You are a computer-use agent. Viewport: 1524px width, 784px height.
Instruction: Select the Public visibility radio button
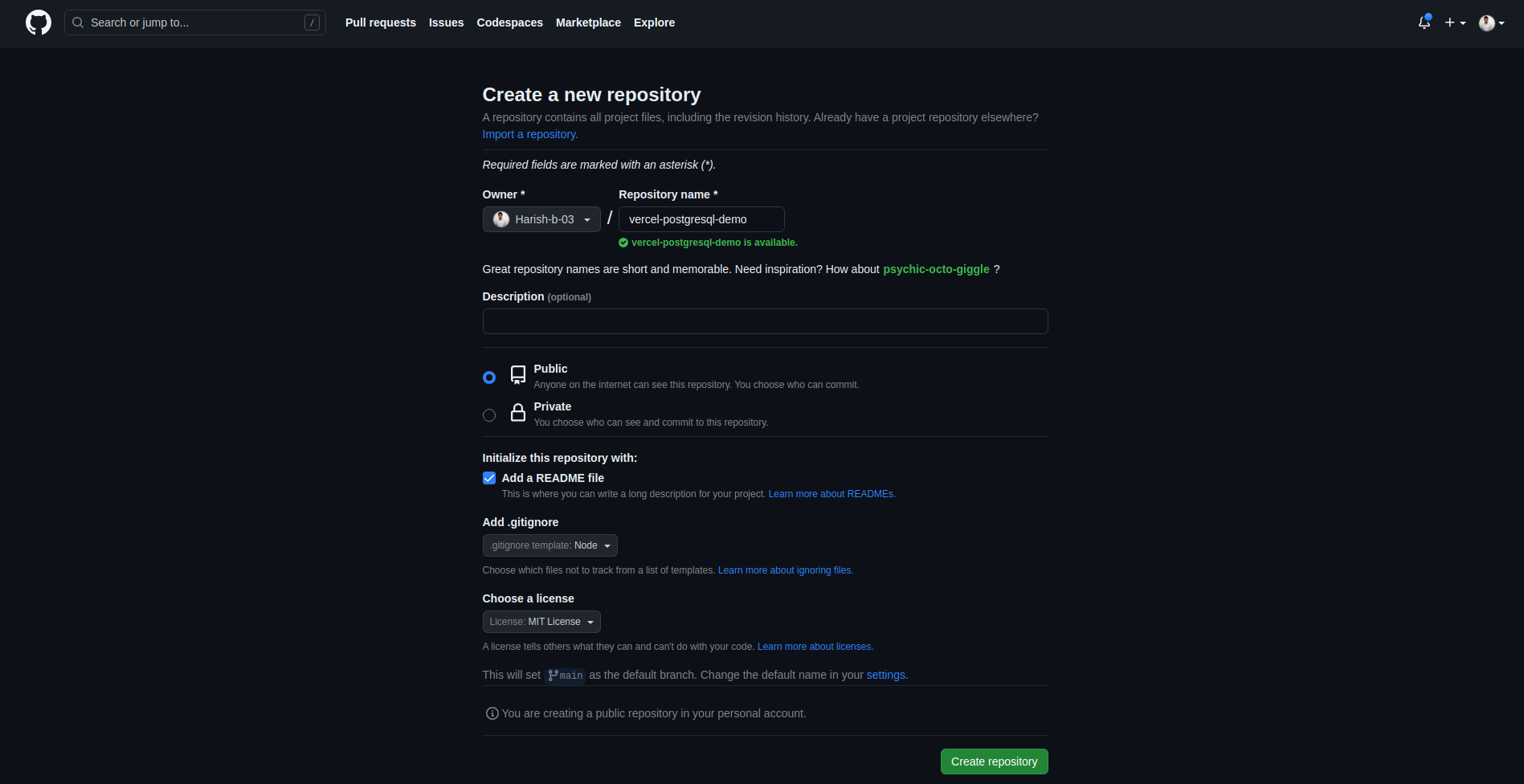489,378
